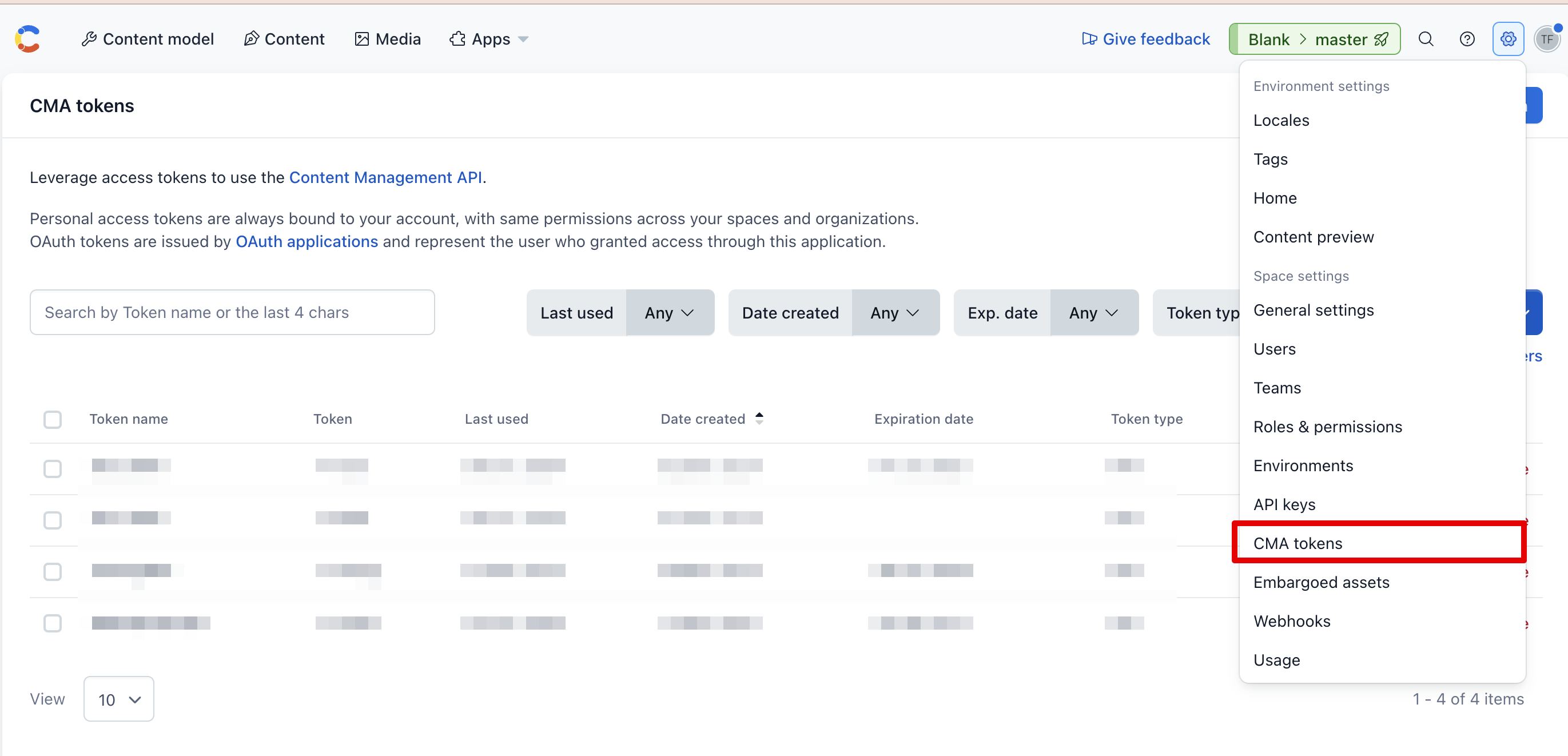Open the Content Management API link
The width and height of the screenshot is (1568, 756).
(x=385, y=177)
